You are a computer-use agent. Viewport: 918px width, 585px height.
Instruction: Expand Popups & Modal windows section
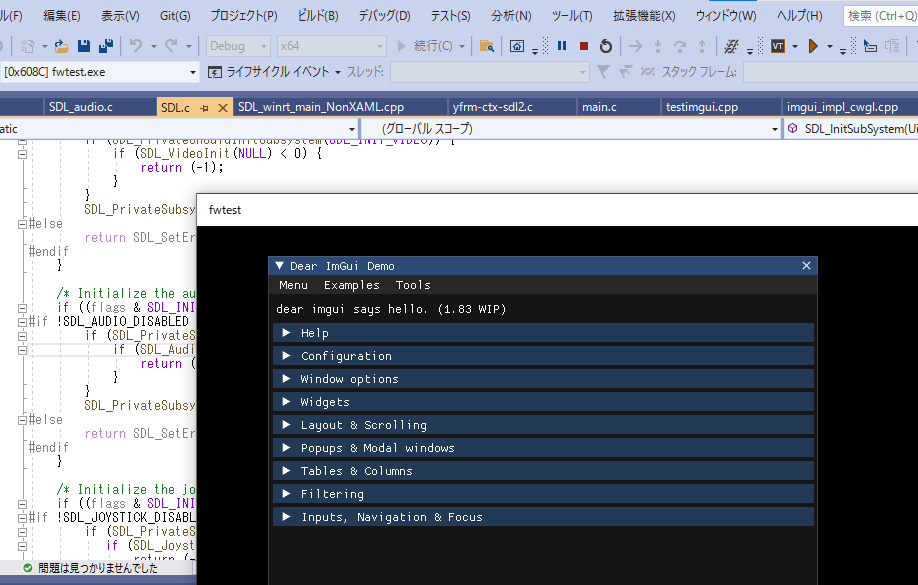[543, 448]
